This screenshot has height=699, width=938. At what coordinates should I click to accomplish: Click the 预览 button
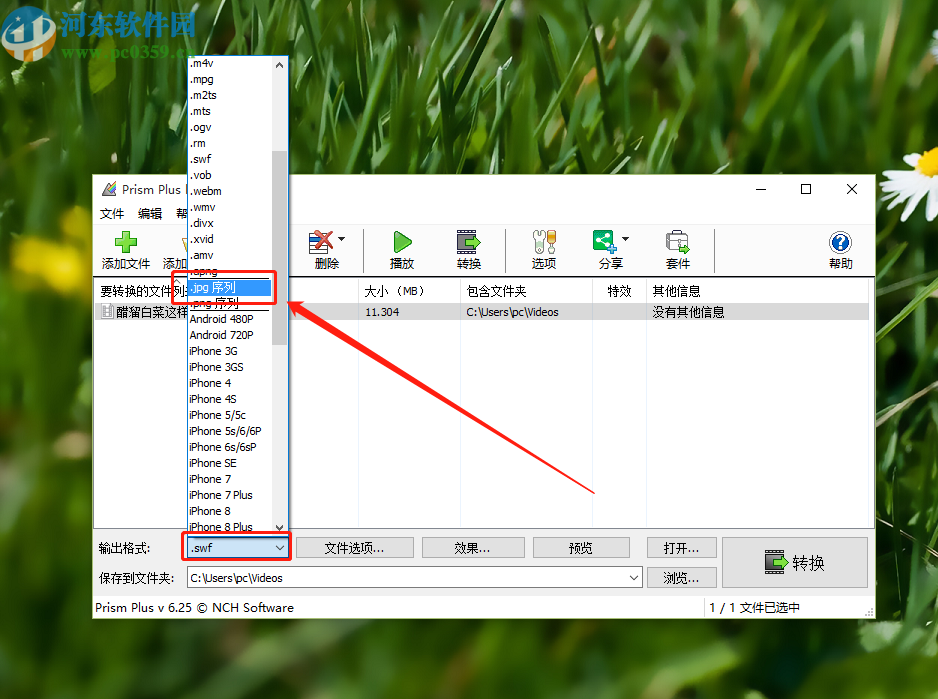[581, 548]
